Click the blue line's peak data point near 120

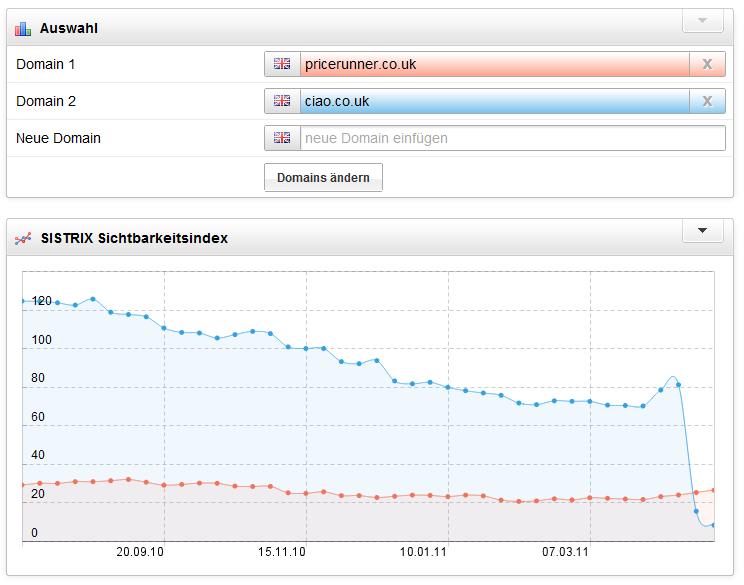click(x=93, y=298)
